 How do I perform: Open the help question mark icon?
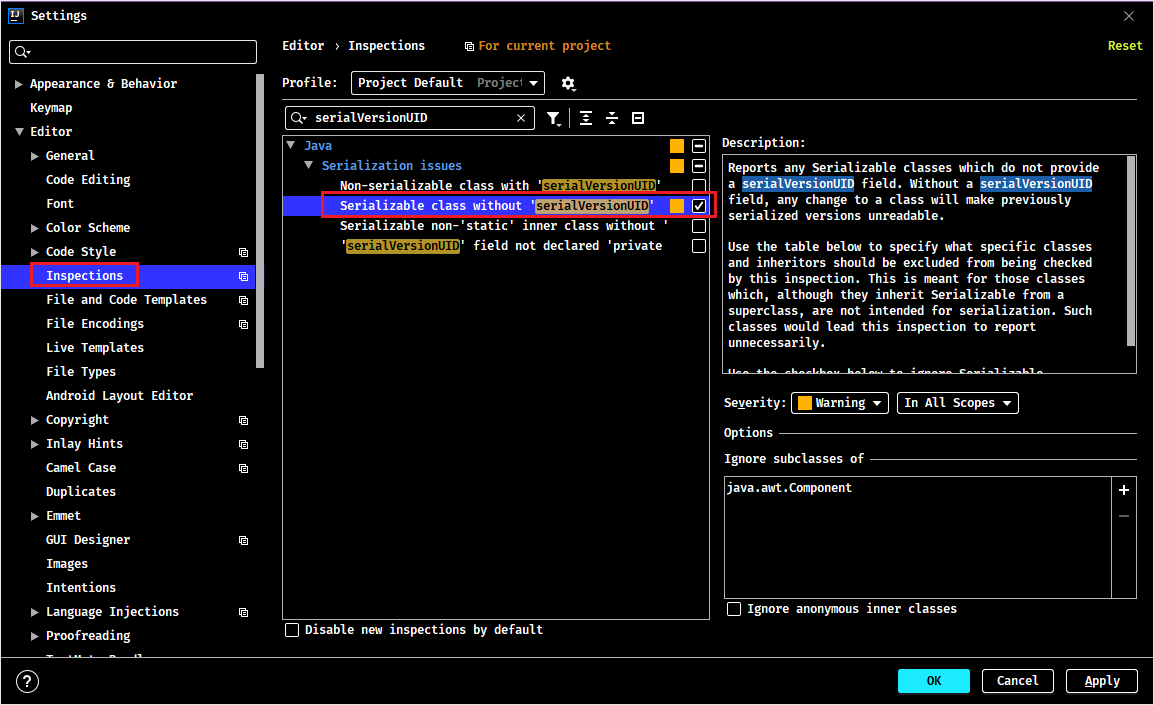[x=27, y=681]
